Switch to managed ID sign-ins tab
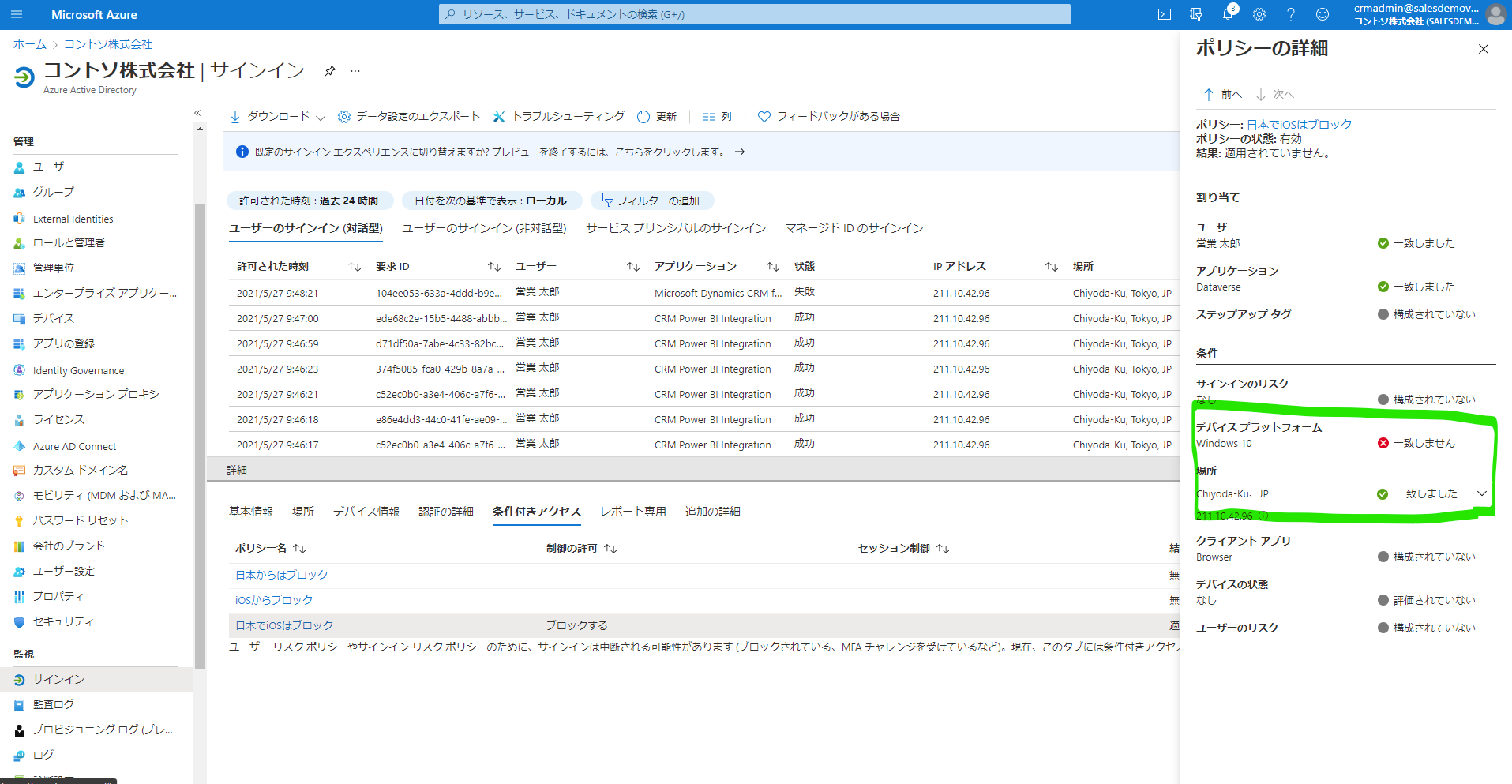 click(854, 228)
